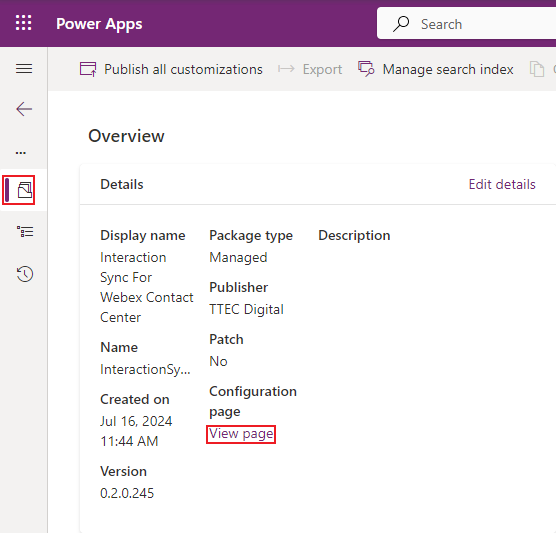This screenshot has height=533, width=556.
Task: Open the Objects list icon in sidebar
Action: (x=25, y=232)
